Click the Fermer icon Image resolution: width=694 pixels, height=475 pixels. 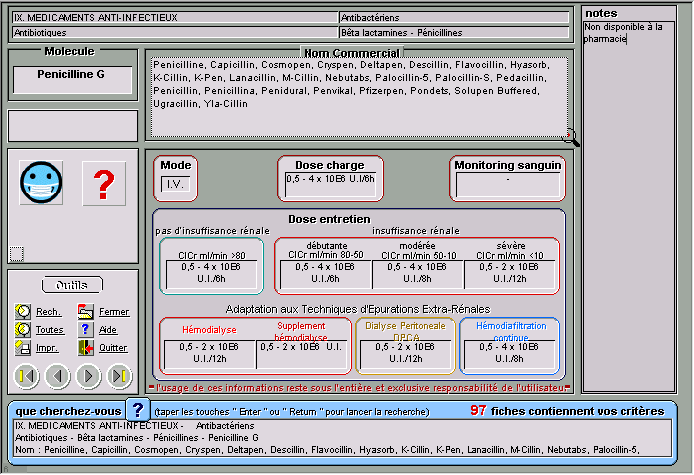pos(86,312)
